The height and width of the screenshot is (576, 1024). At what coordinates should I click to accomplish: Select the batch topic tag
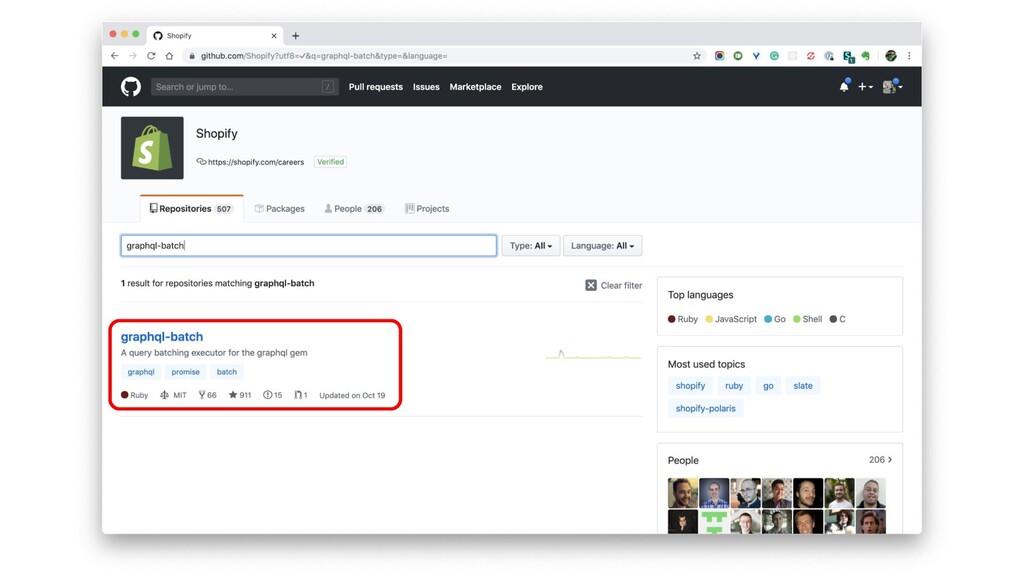(x=227, y=372)
